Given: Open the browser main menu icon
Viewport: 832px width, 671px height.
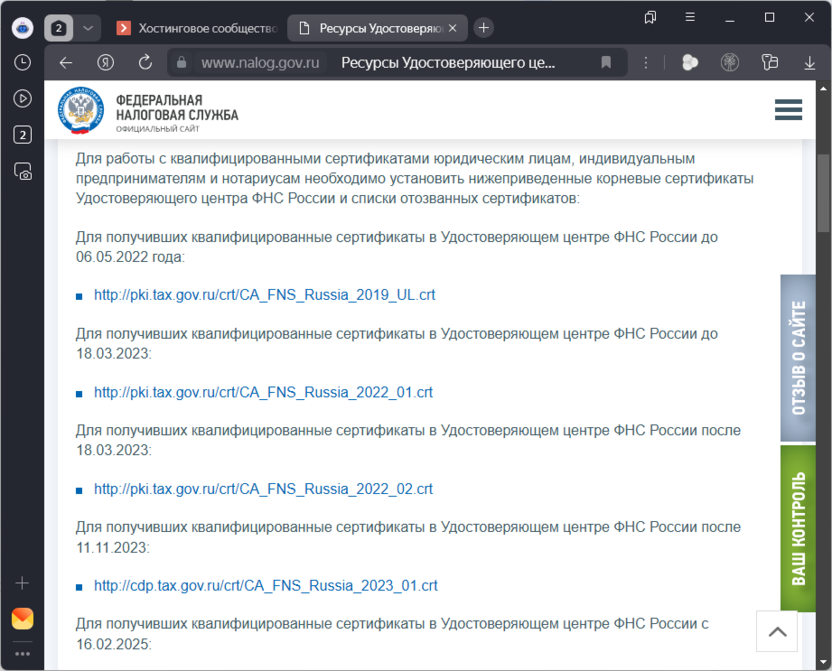Looking at the screenshot, I should click(690, 18).
